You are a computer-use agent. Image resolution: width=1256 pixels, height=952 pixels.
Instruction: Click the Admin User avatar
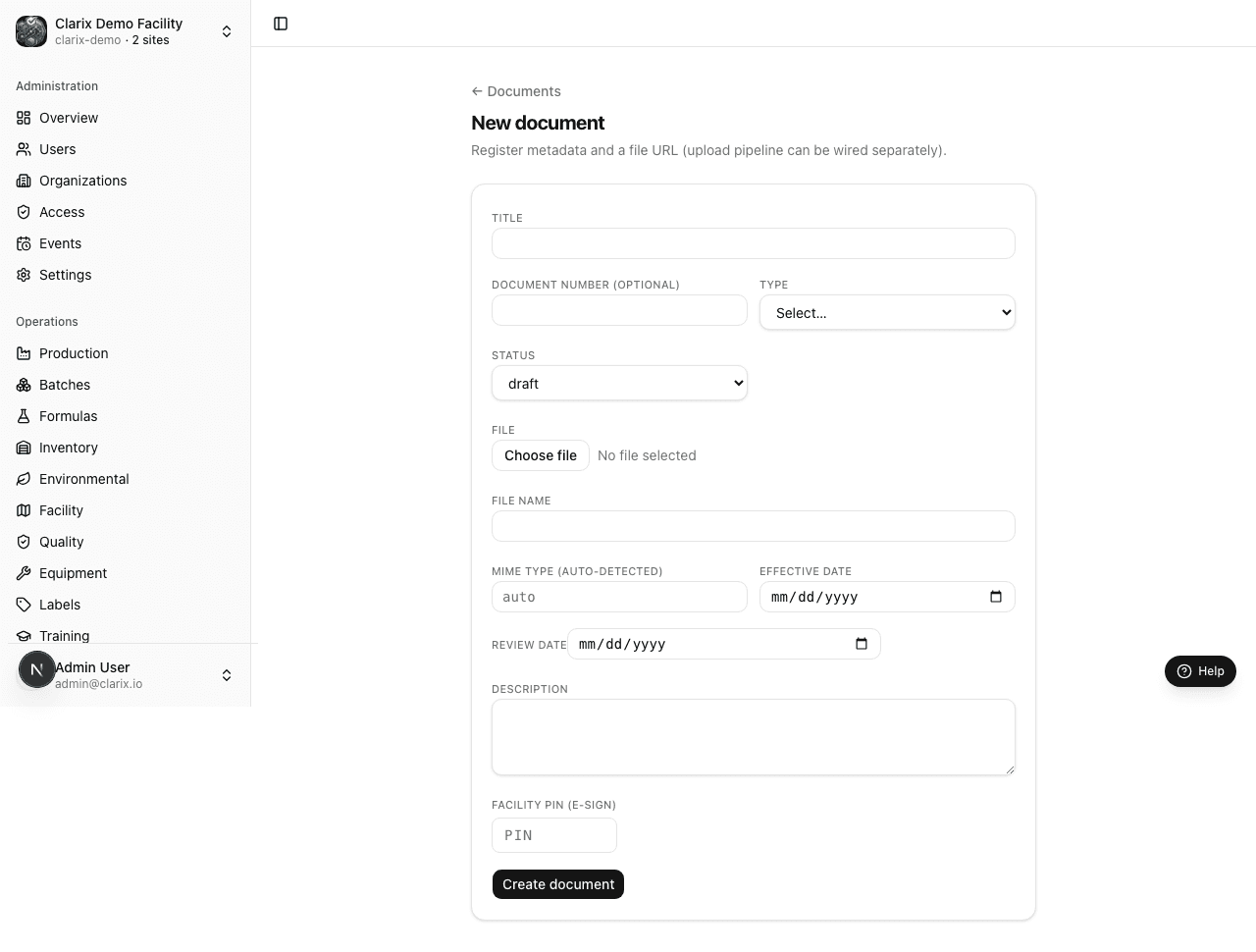37,670
